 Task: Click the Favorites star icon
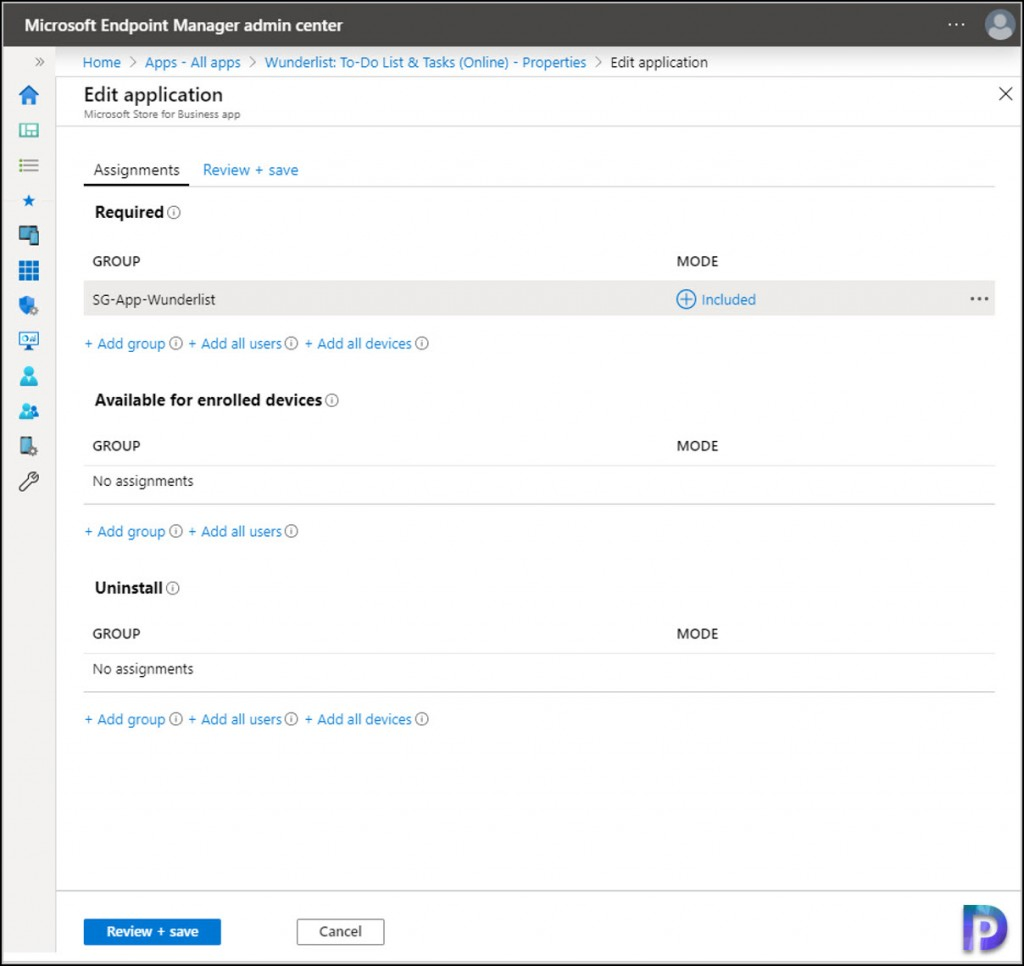tap(29, 201)
